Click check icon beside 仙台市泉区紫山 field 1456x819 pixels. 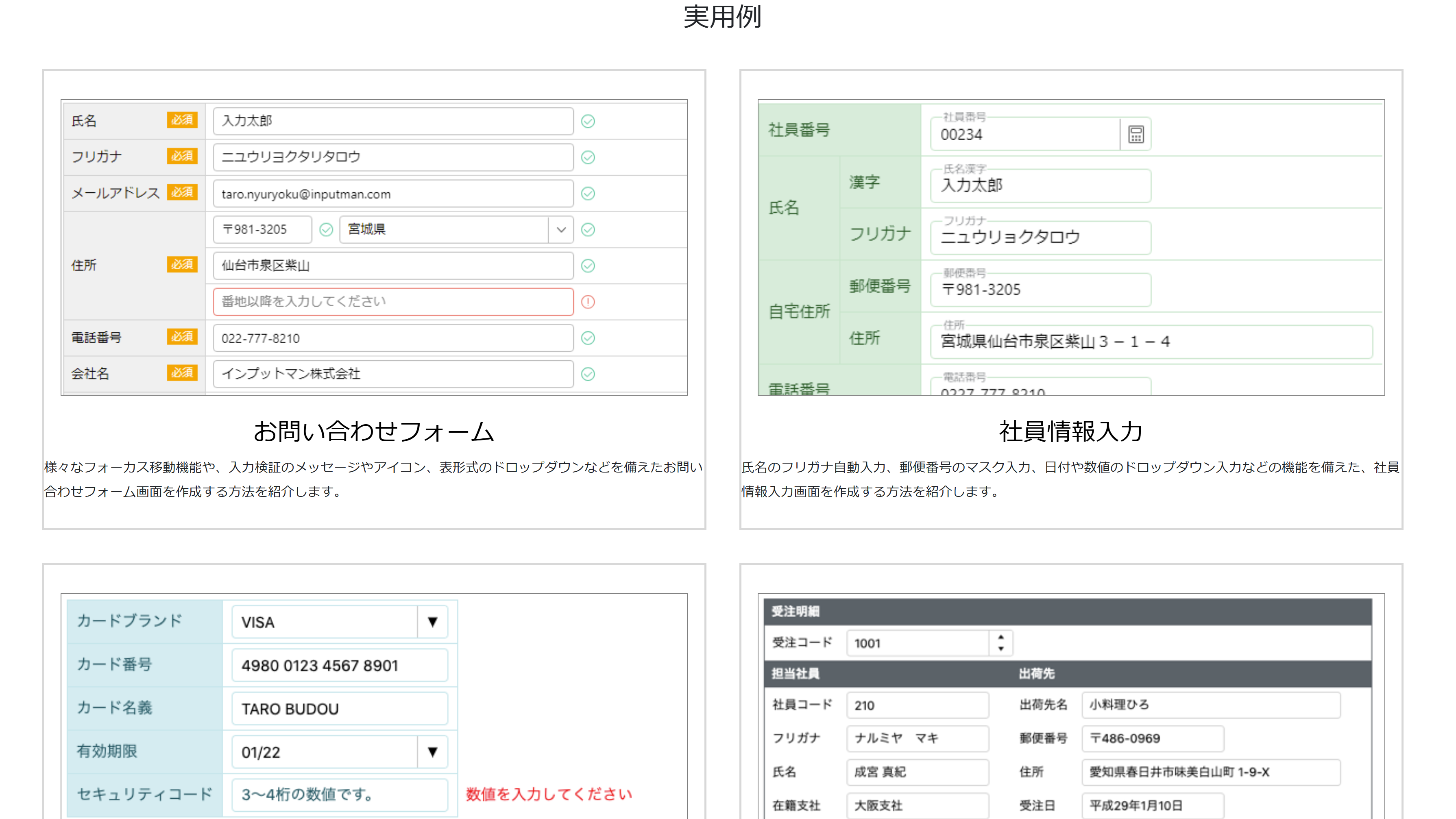point(588,266)
